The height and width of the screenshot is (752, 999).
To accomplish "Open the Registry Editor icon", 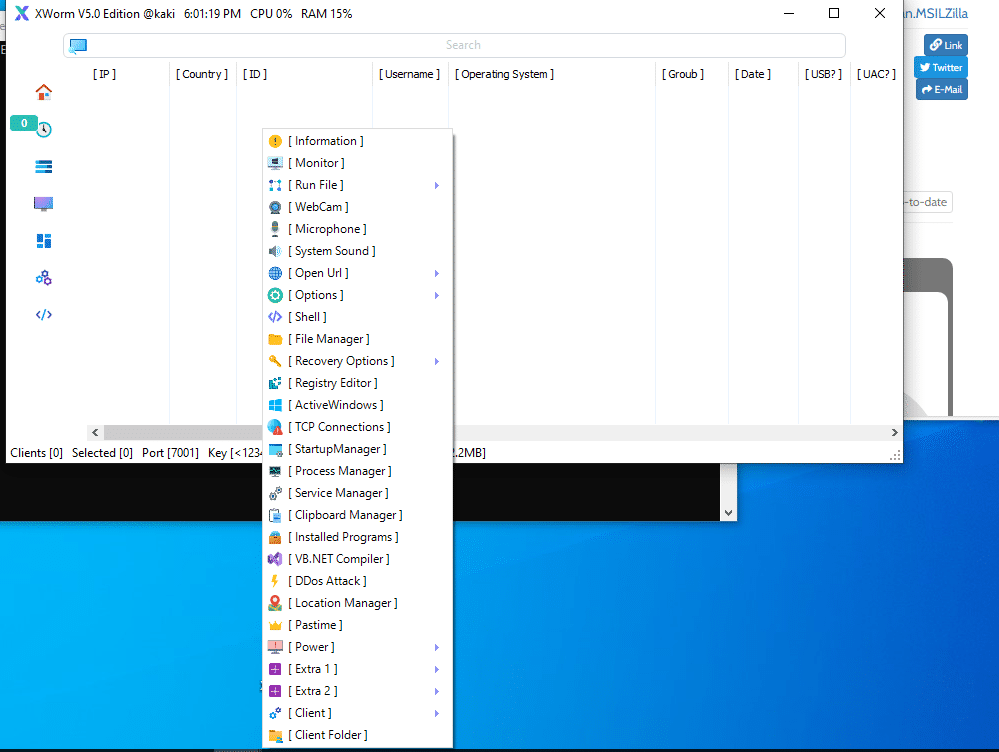I will pyautogui.click(x=275, y=383).
